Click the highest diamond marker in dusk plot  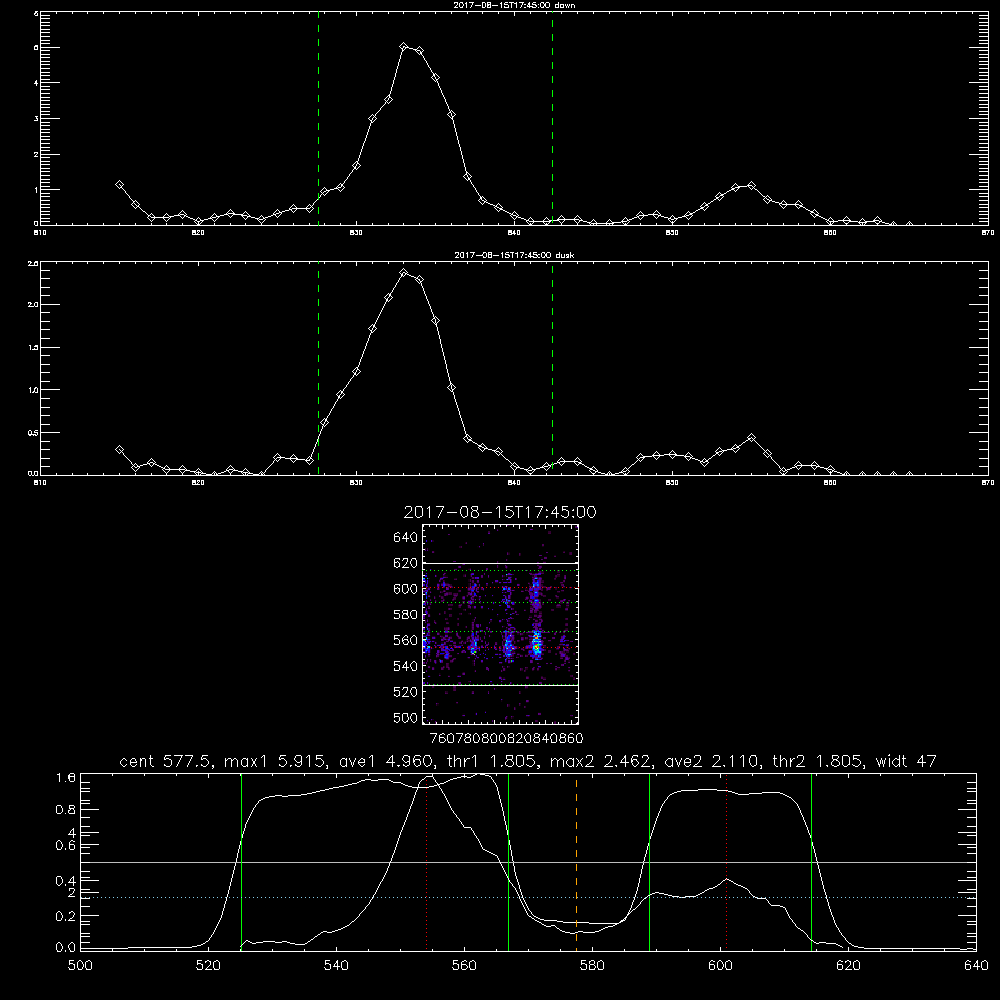coord(404,272)
